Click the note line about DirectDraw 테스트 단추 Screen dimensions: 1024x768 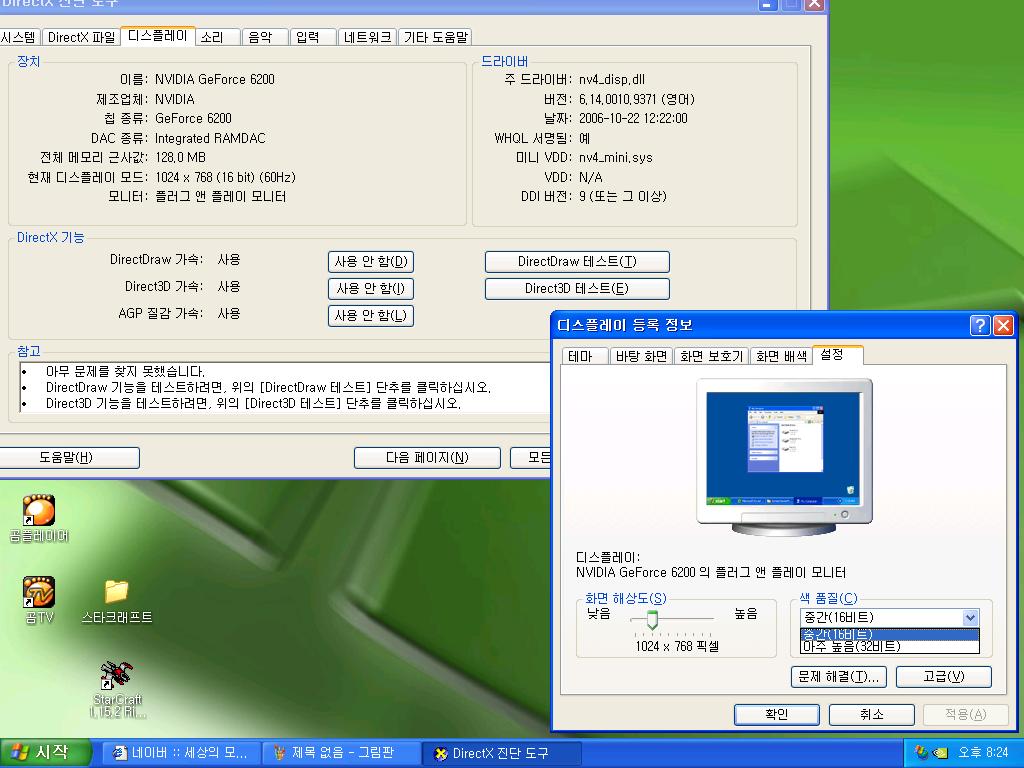[268, 388]
